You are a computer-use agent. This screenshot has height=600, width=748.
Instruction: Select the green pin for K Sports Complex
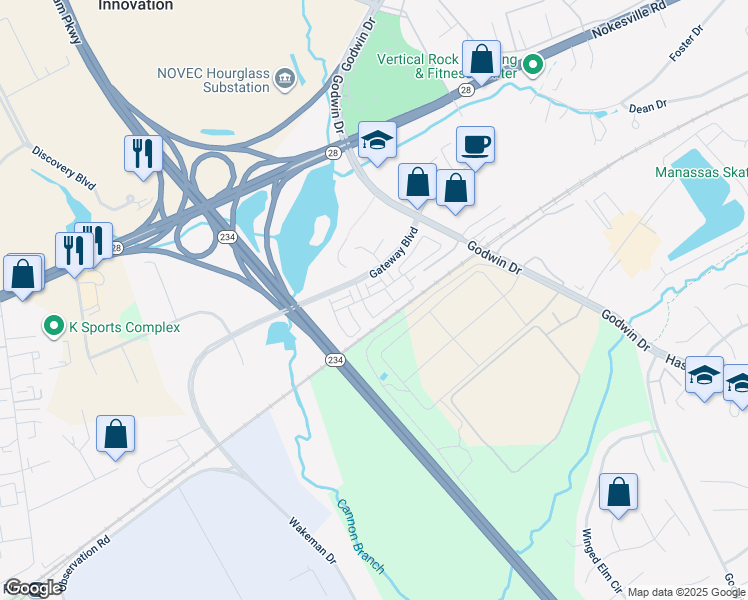coord(54,326)
